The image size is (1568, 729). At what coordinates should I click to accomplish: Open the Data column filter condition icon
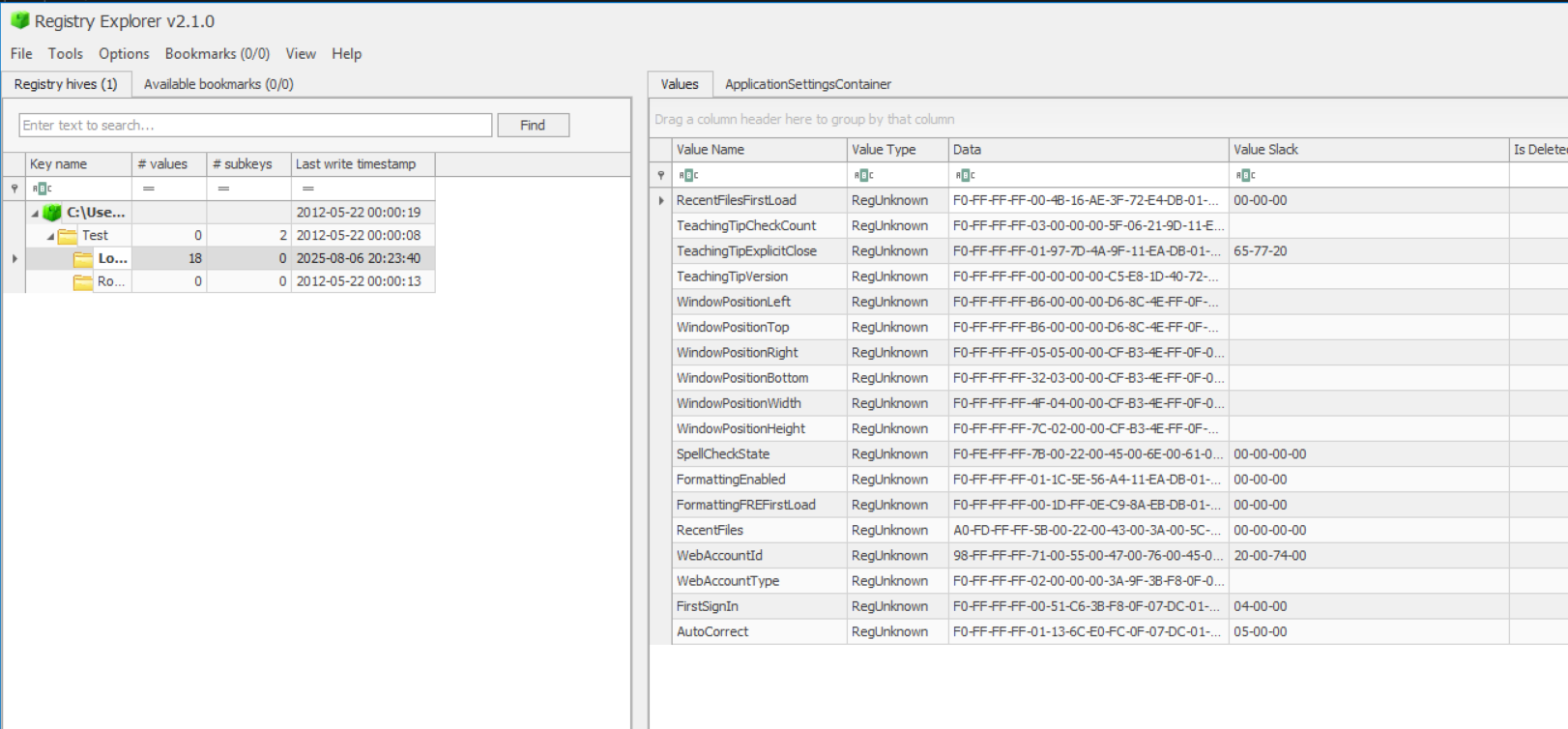coord(965,175)
